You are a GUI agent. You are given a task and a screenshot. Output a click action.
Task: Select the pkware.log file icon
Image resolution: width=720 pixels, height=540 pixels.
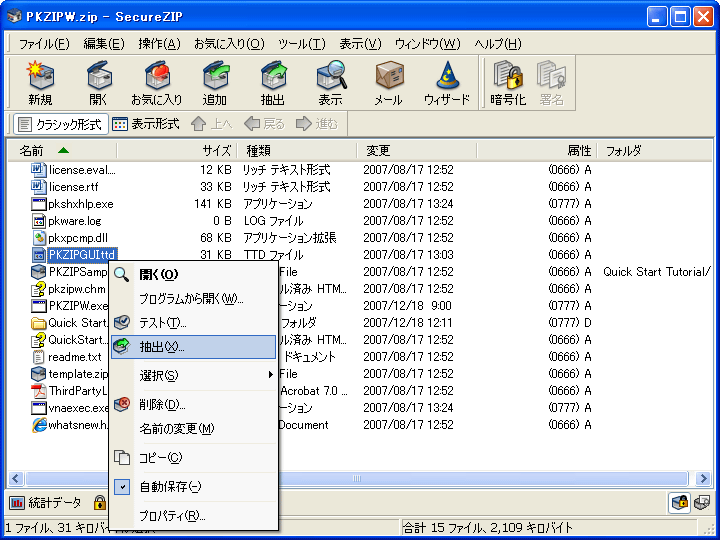pos(39,221)
